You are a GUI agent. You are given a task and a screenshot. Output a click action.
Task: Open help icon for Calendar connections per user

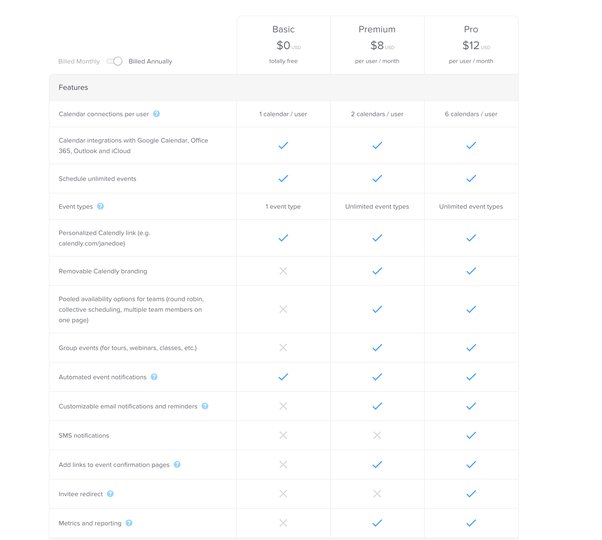point(156,114)
